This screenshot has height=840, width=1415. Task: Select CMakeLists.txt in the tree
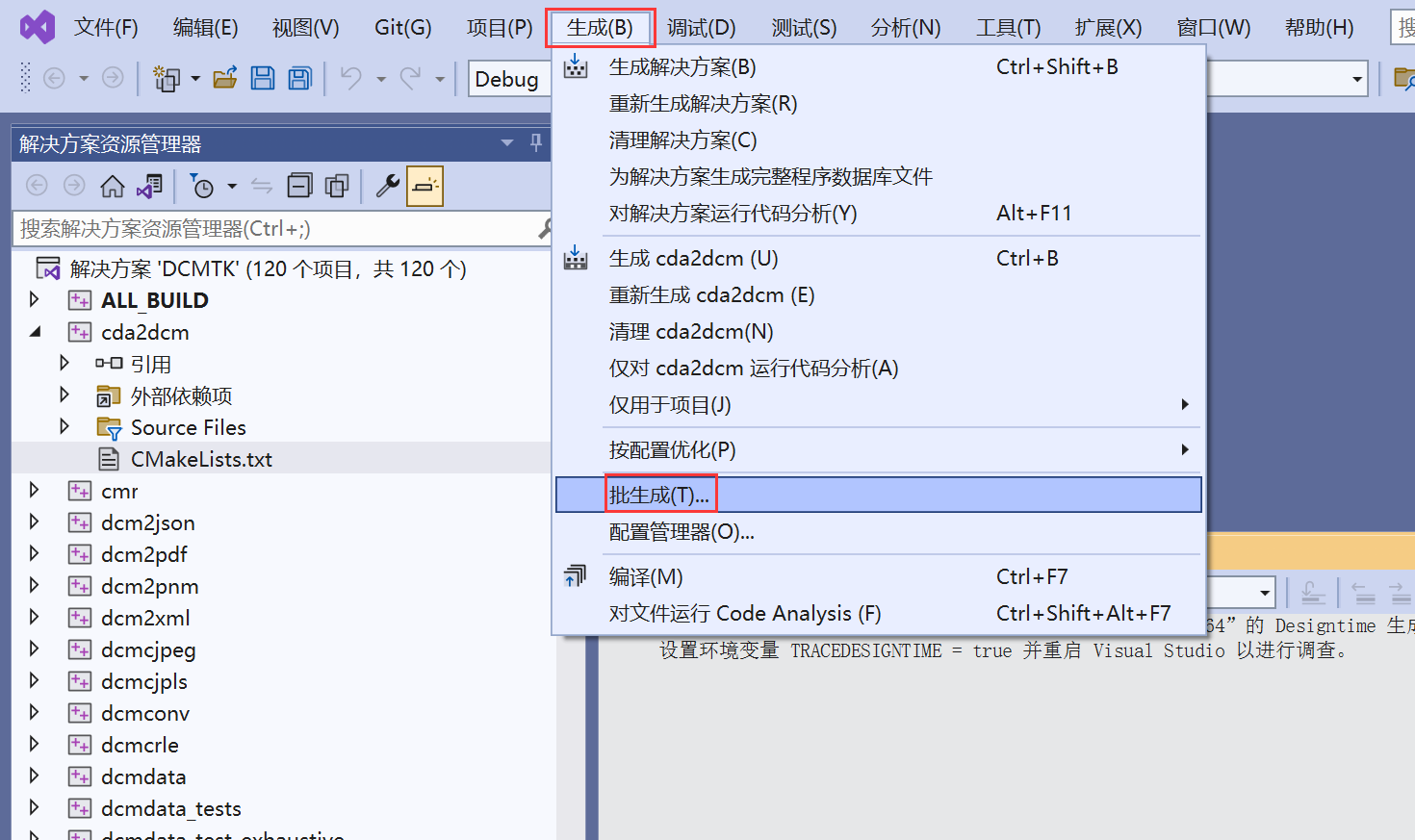click(x=201, y=459)
